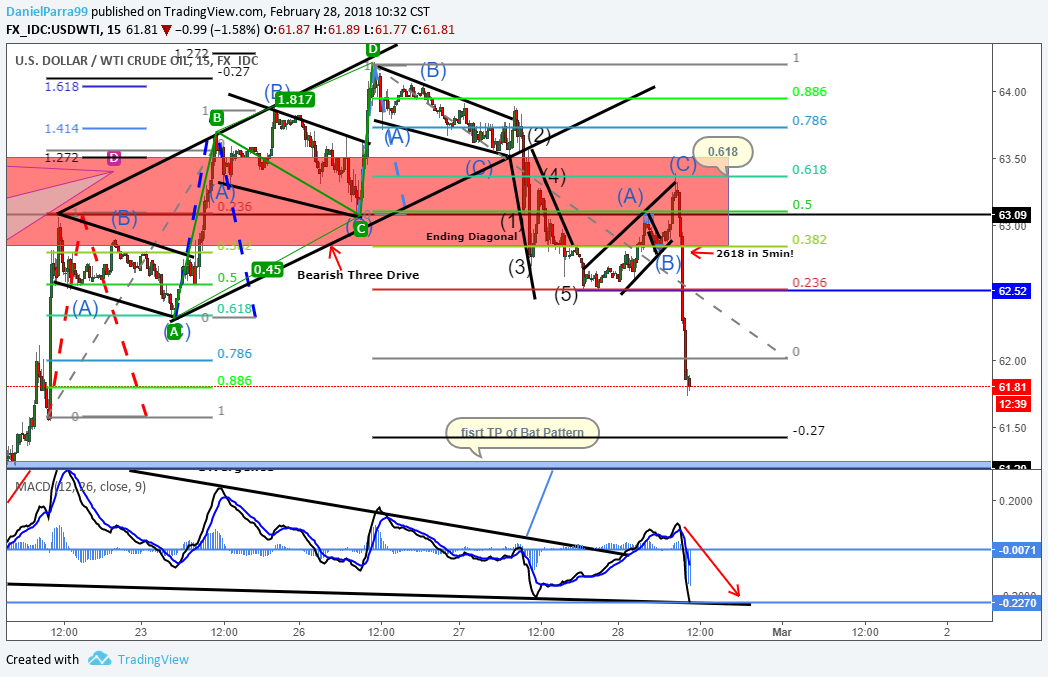Select the black wave (1) label
Image resolution: width=1048 pixels, height=677 pixels.
pyautogui.click(x=511, y=221)
